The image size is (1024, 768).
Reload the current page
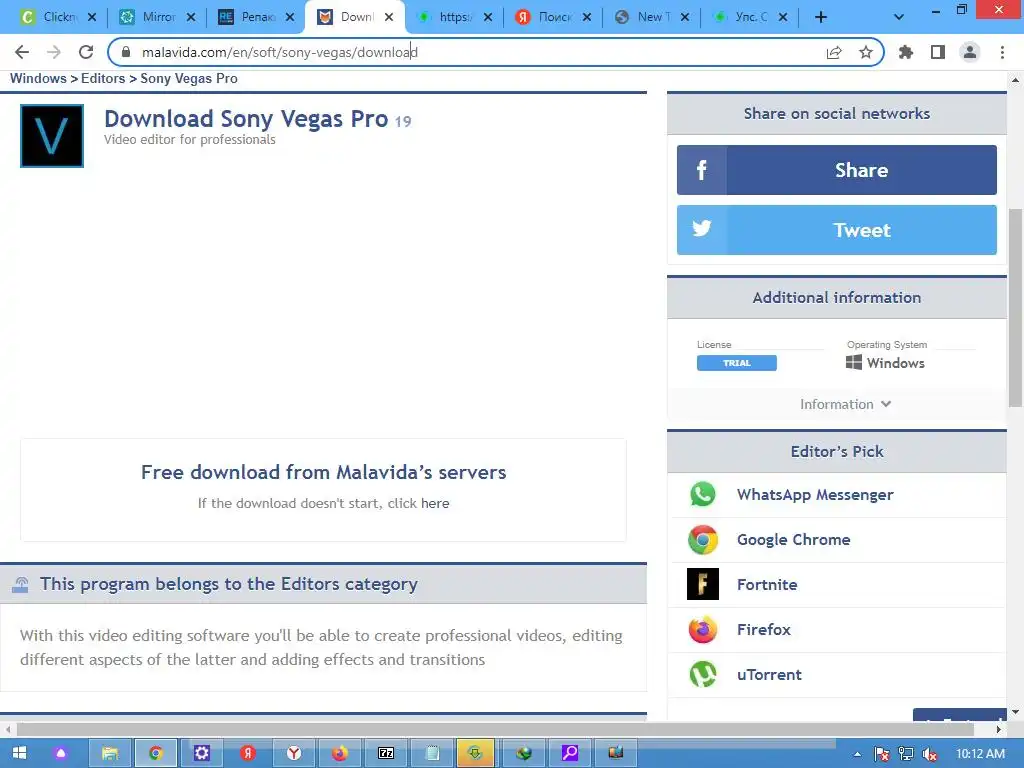[x=86, y=52]
